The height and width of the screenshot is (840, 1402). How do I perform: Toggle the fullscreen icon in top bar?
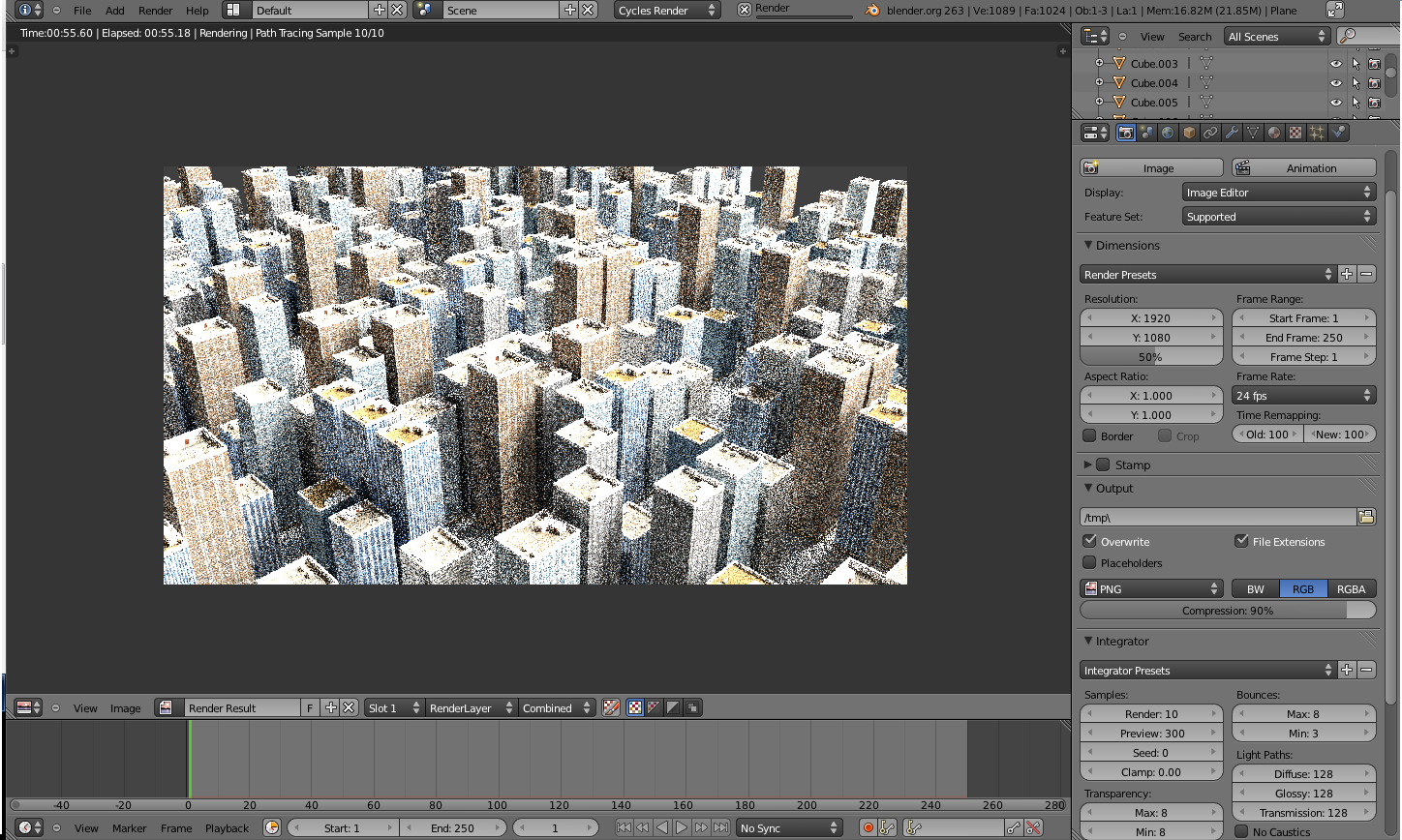click(x=1334, y=10)
